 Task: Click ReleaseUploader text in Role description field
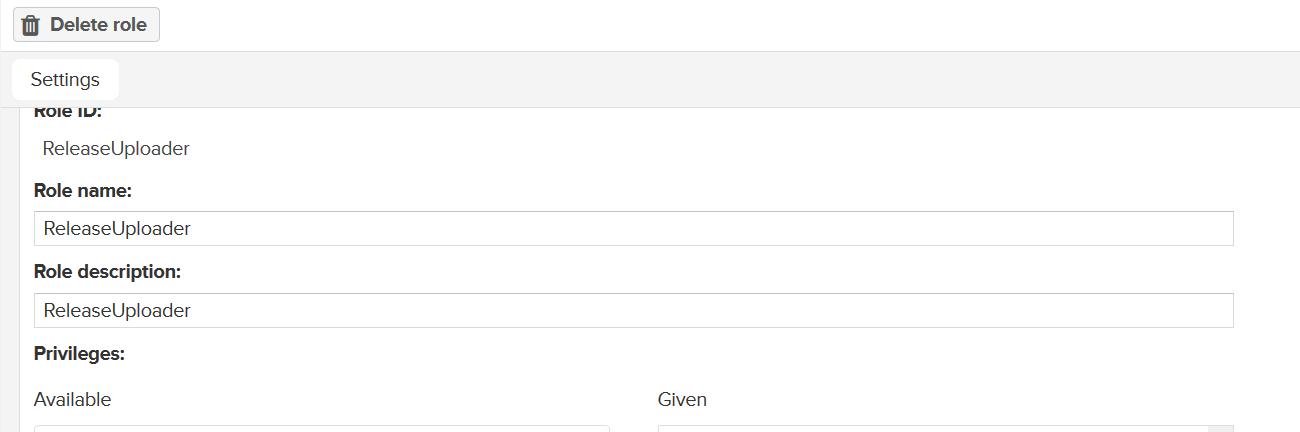(x=117, y=311)
